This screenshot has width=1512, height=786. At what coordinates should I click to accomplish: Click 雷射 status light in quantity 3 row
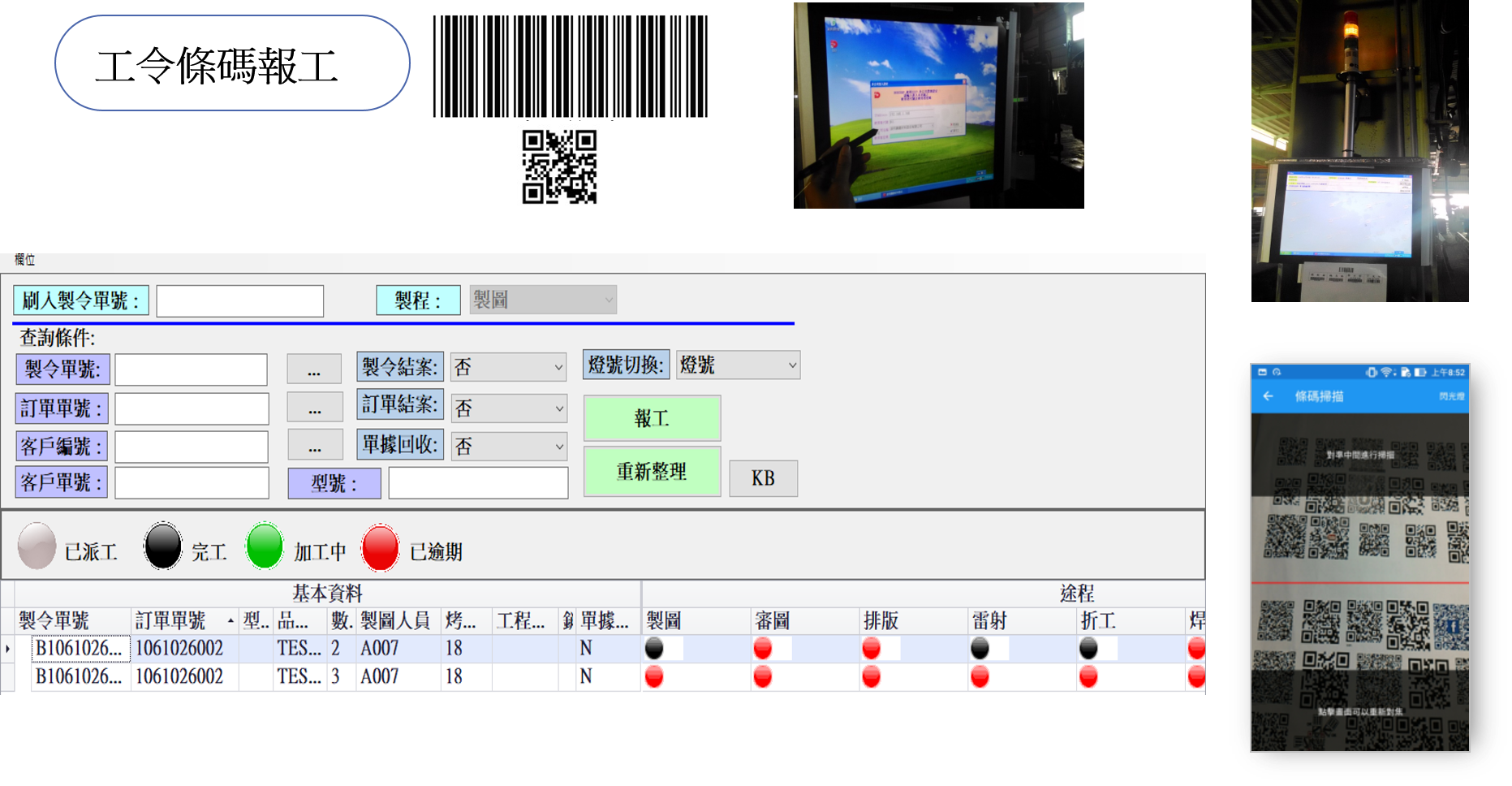(980, 676)
